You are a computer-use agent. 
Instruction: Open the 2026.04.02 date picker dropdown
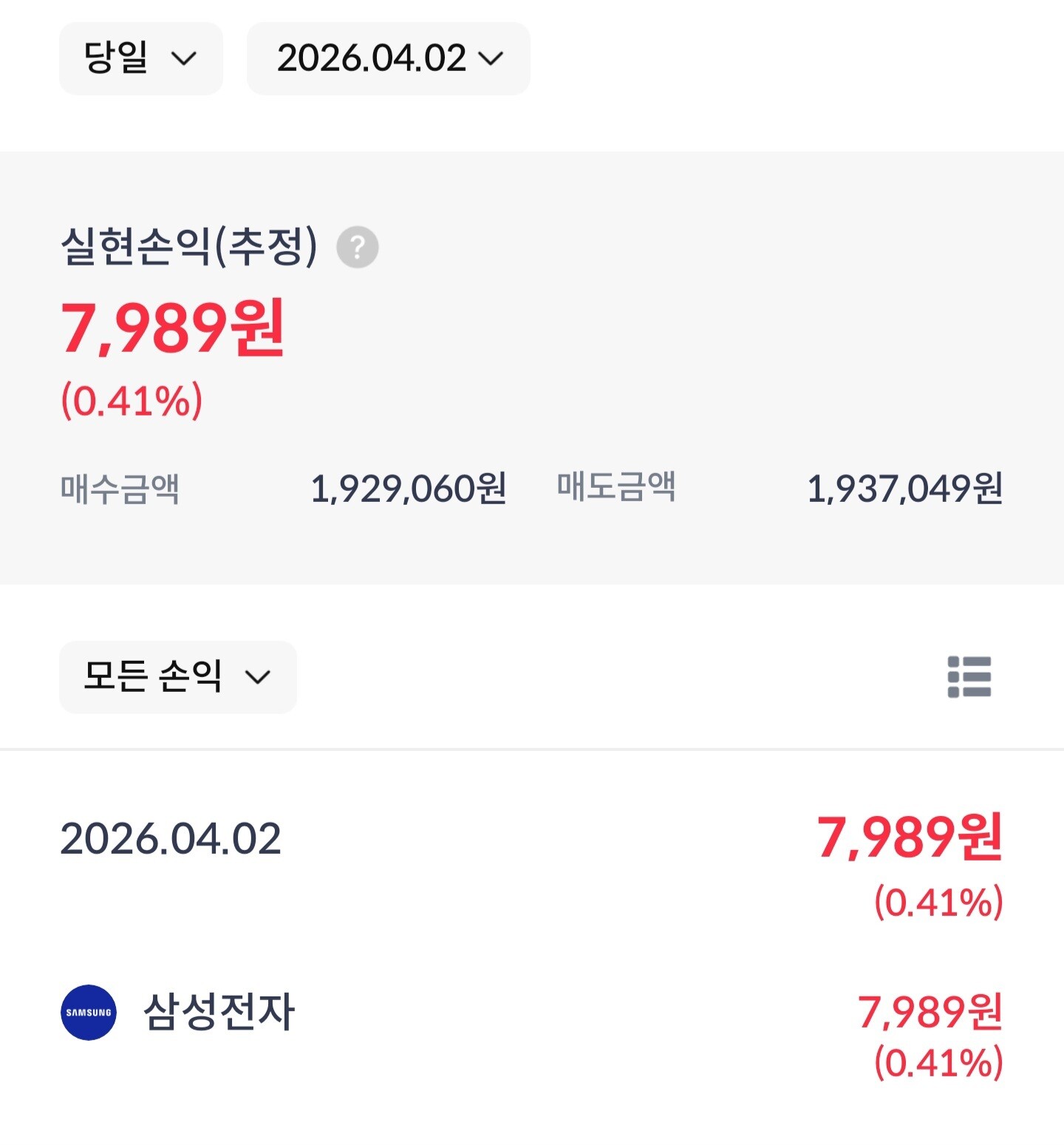[388, 58]
